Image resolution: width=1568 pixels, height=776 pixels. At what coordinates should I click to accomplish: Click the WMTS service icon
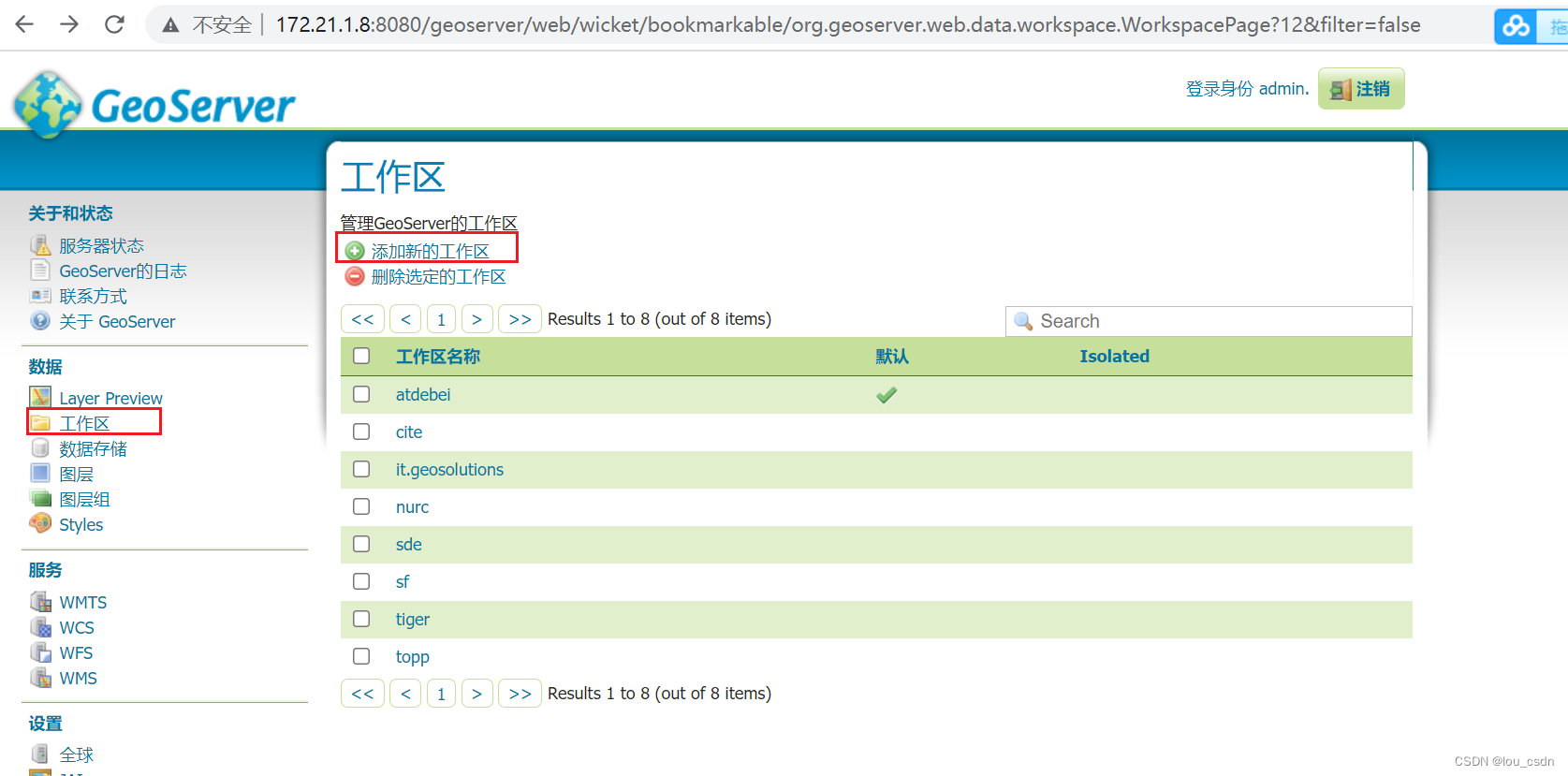pos(40,601)
